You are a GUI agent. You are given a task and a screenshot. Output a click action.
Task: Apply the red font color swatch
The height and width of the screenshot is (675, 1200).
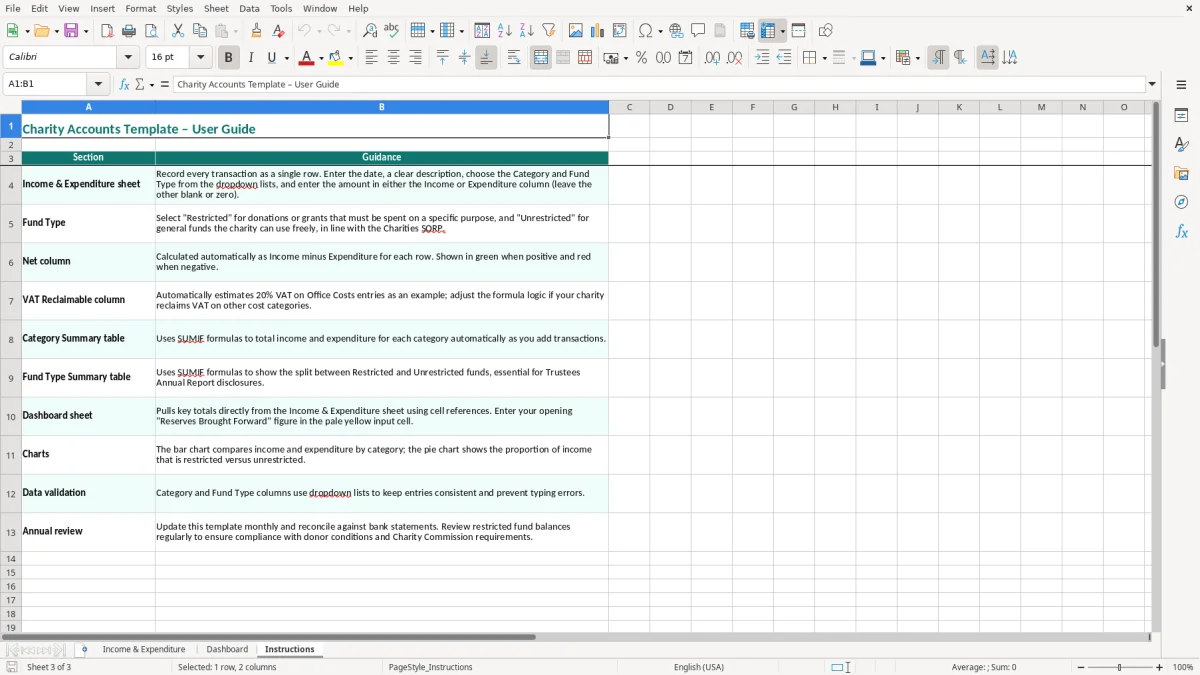pyautogui.click(x=307, y=58)
